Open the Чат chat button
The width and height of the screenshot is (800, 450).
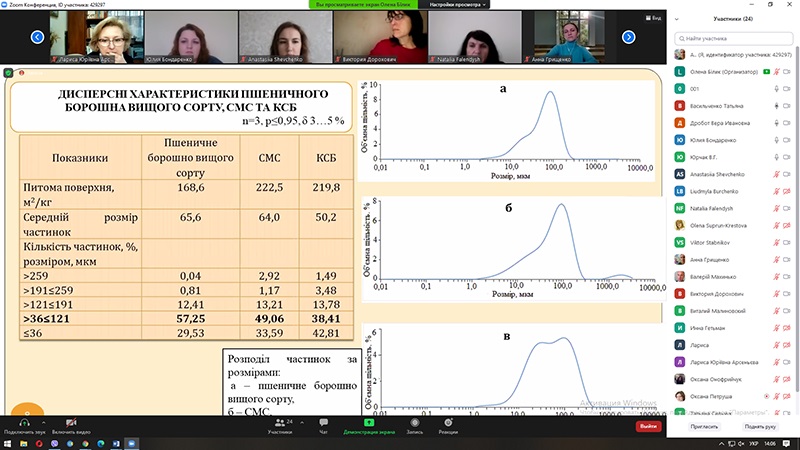click(323, 426)
